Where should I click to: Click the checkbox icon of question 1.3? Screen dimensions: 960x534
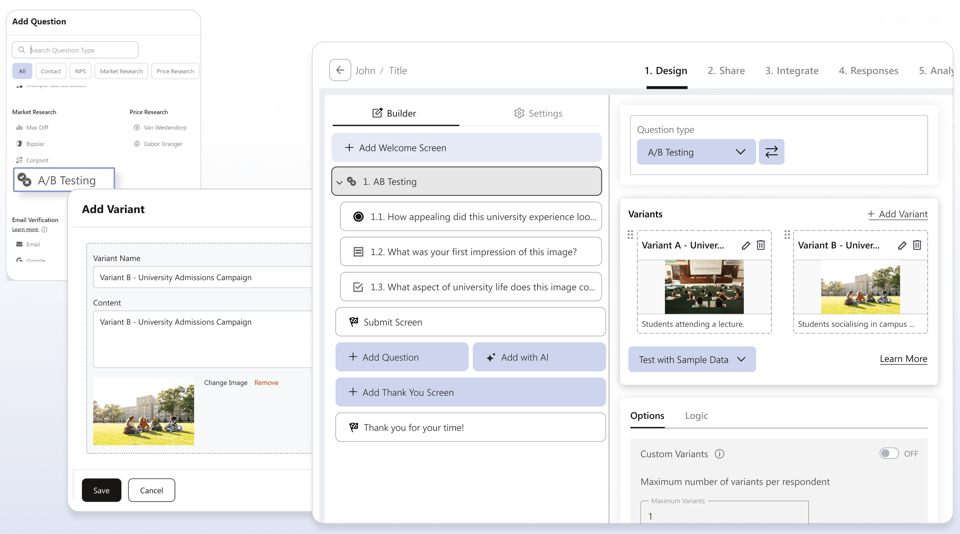[358, 287]
